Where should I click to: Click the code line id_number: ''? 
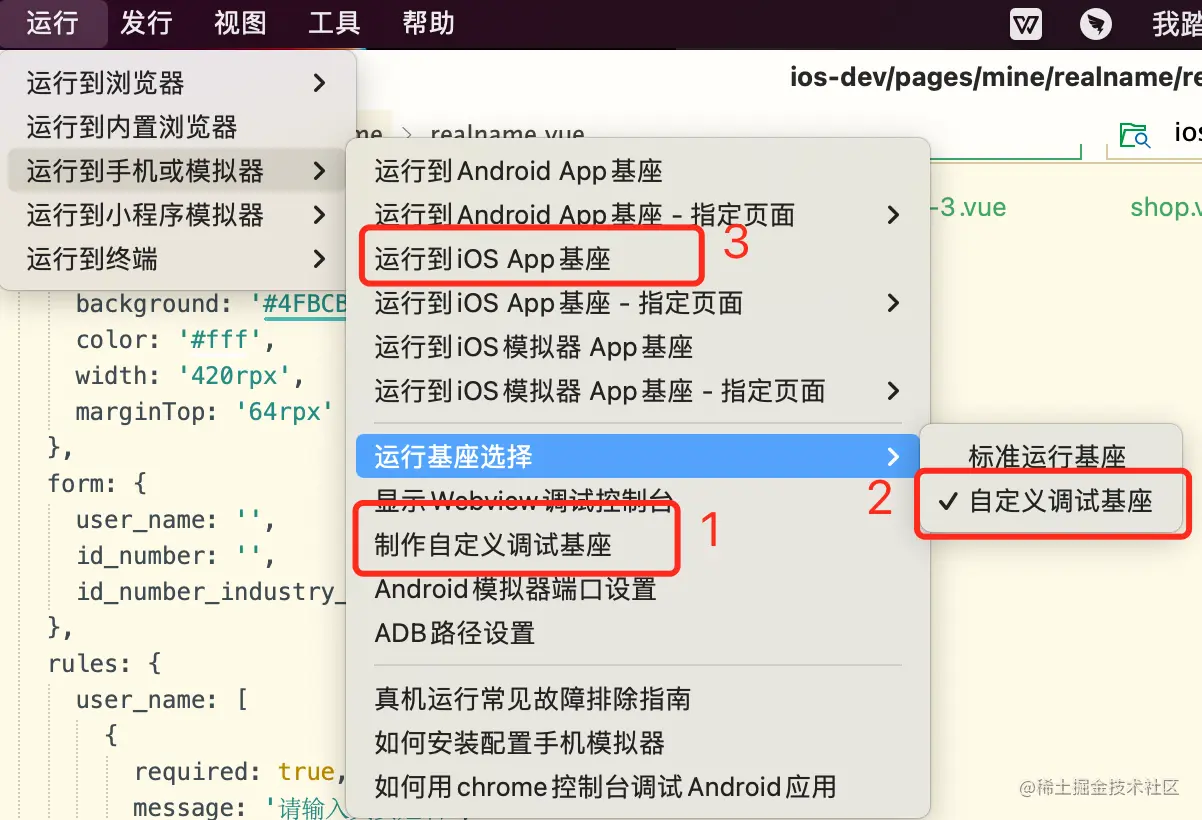[x=175, y=555]
